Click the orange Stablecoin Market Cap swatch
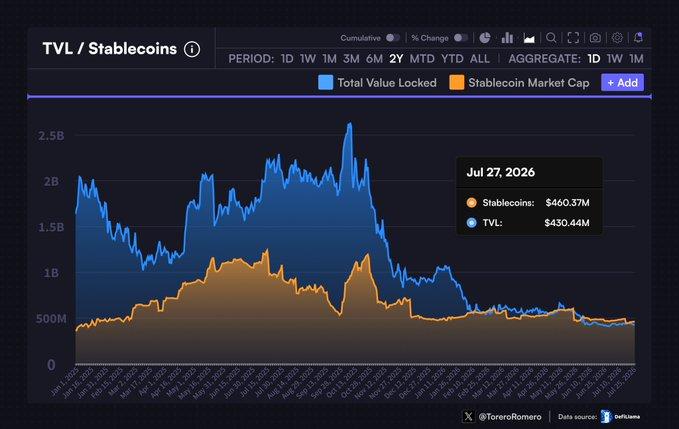 (x=456, y=83)
